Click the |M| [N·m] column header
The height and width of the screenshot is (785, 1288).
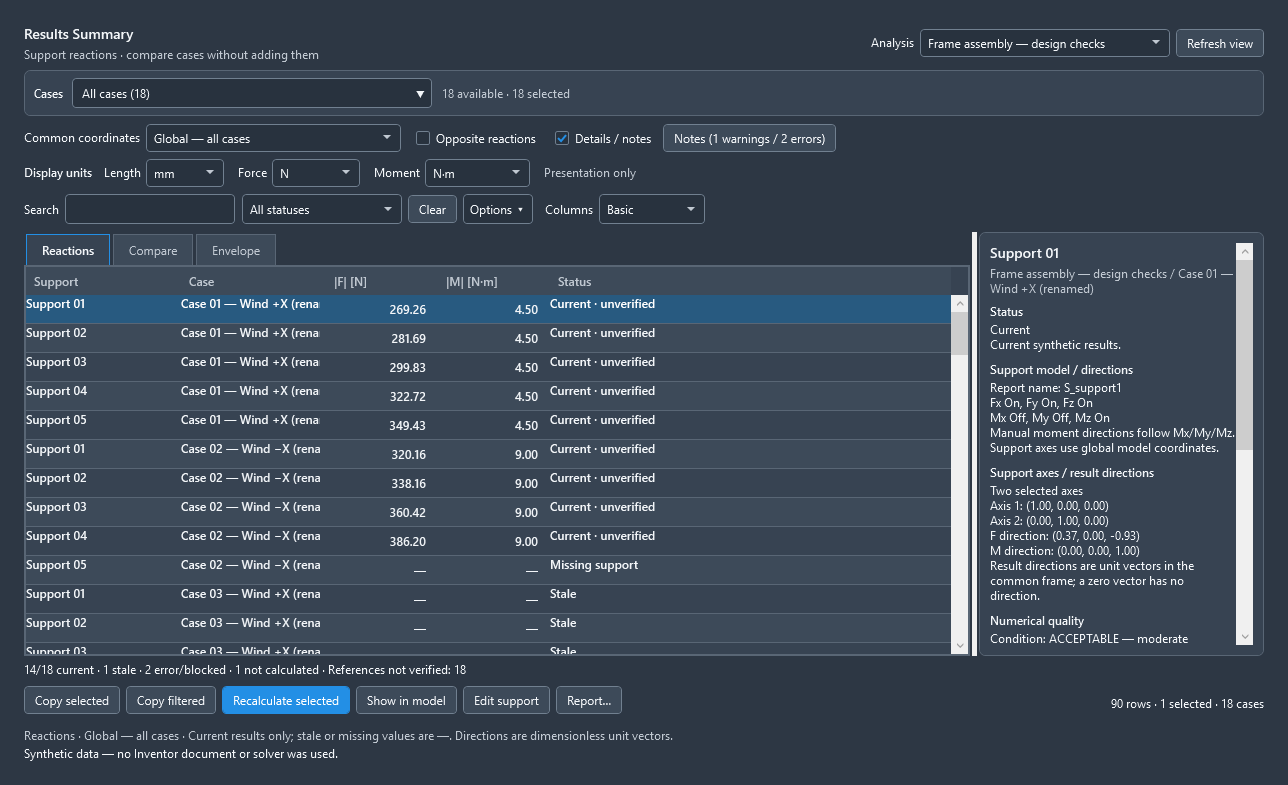pos(494,282)
